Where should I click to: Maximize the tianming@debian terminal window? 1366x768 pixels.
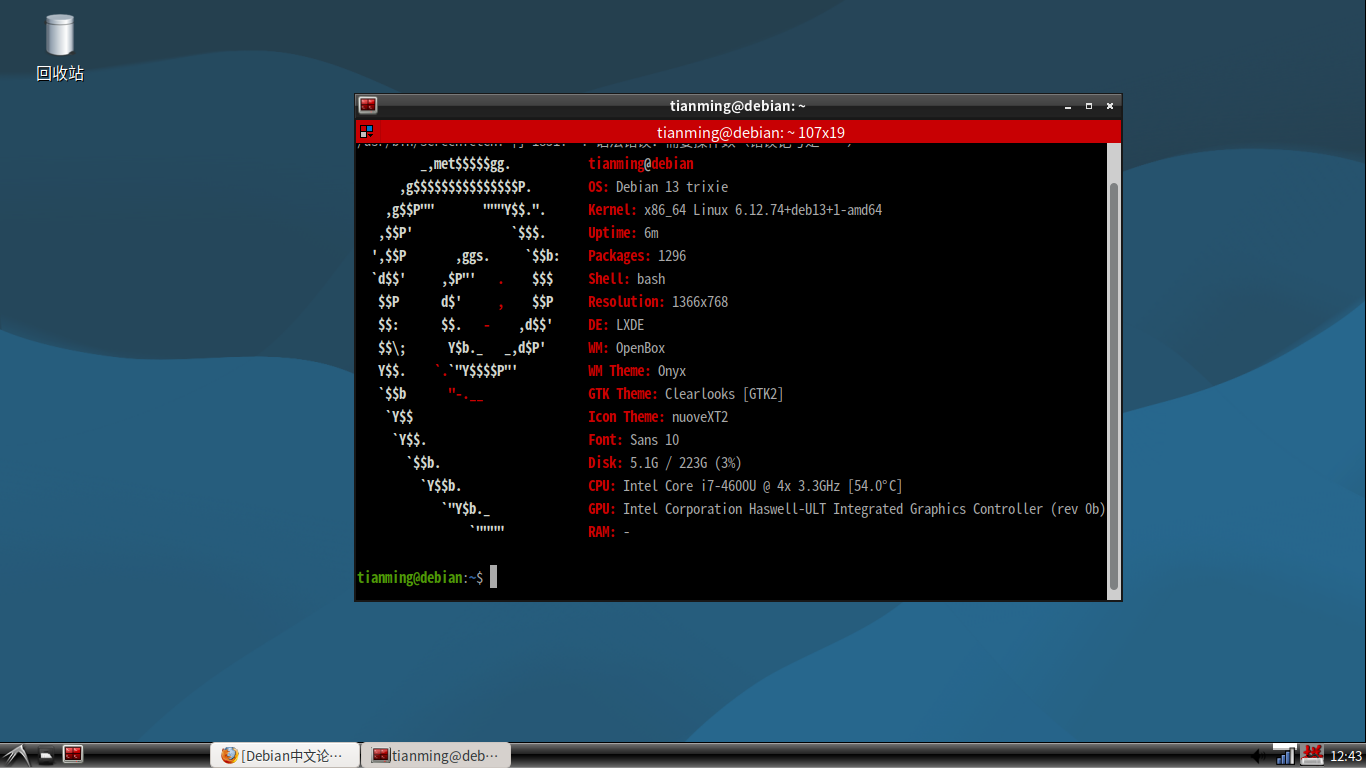(x=1088, y=106)
